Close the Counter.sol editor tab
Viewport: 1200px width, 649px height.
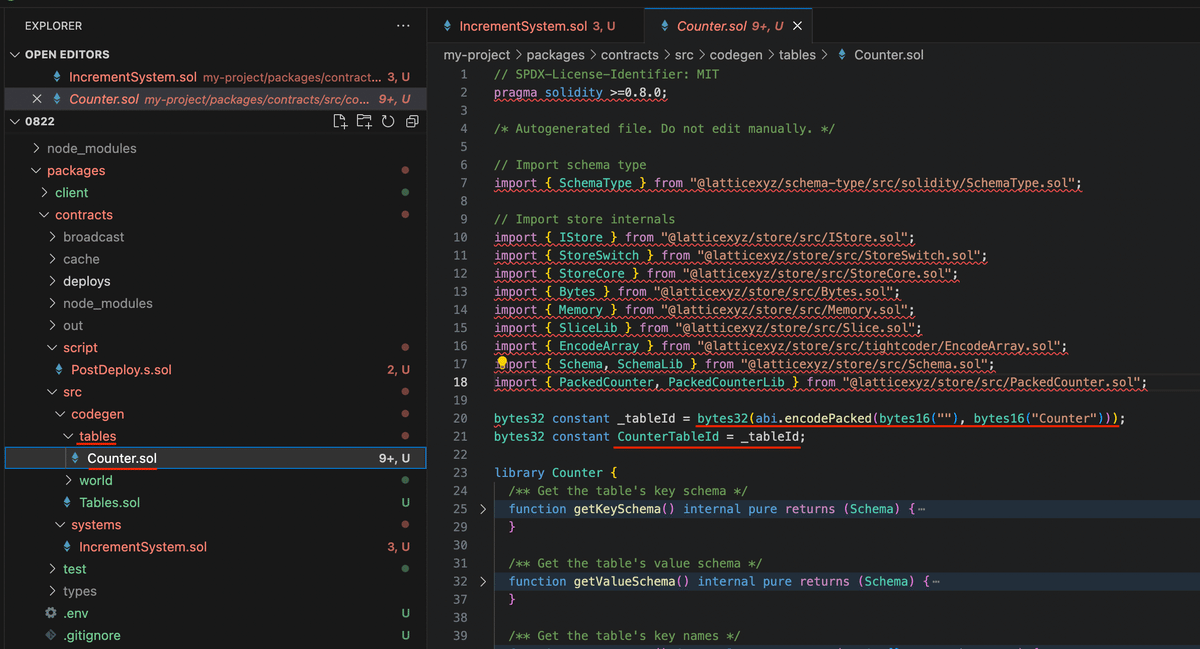click(x=797, y=26)
